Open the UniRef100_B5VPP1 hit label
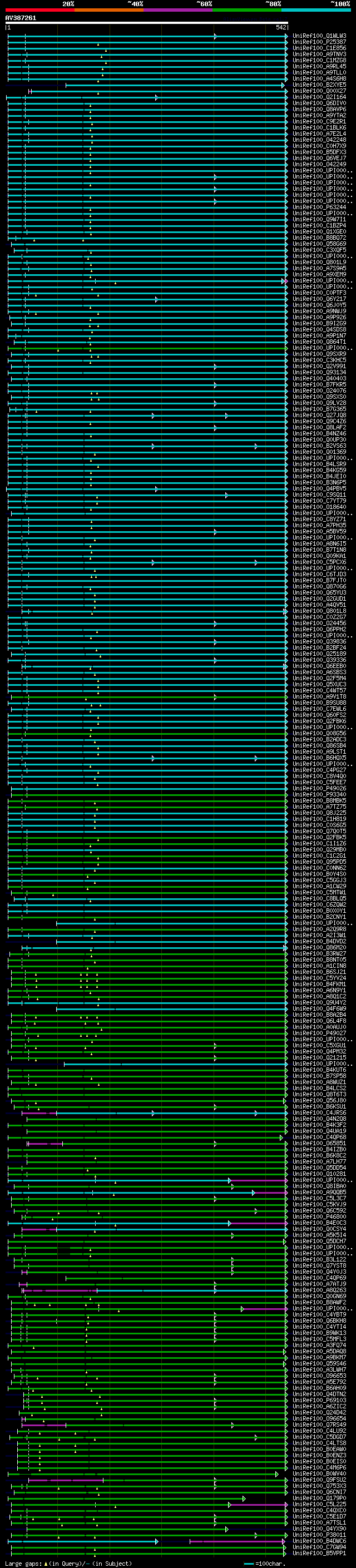Viewport: 356px width, 1568px height. point(319,1553)
